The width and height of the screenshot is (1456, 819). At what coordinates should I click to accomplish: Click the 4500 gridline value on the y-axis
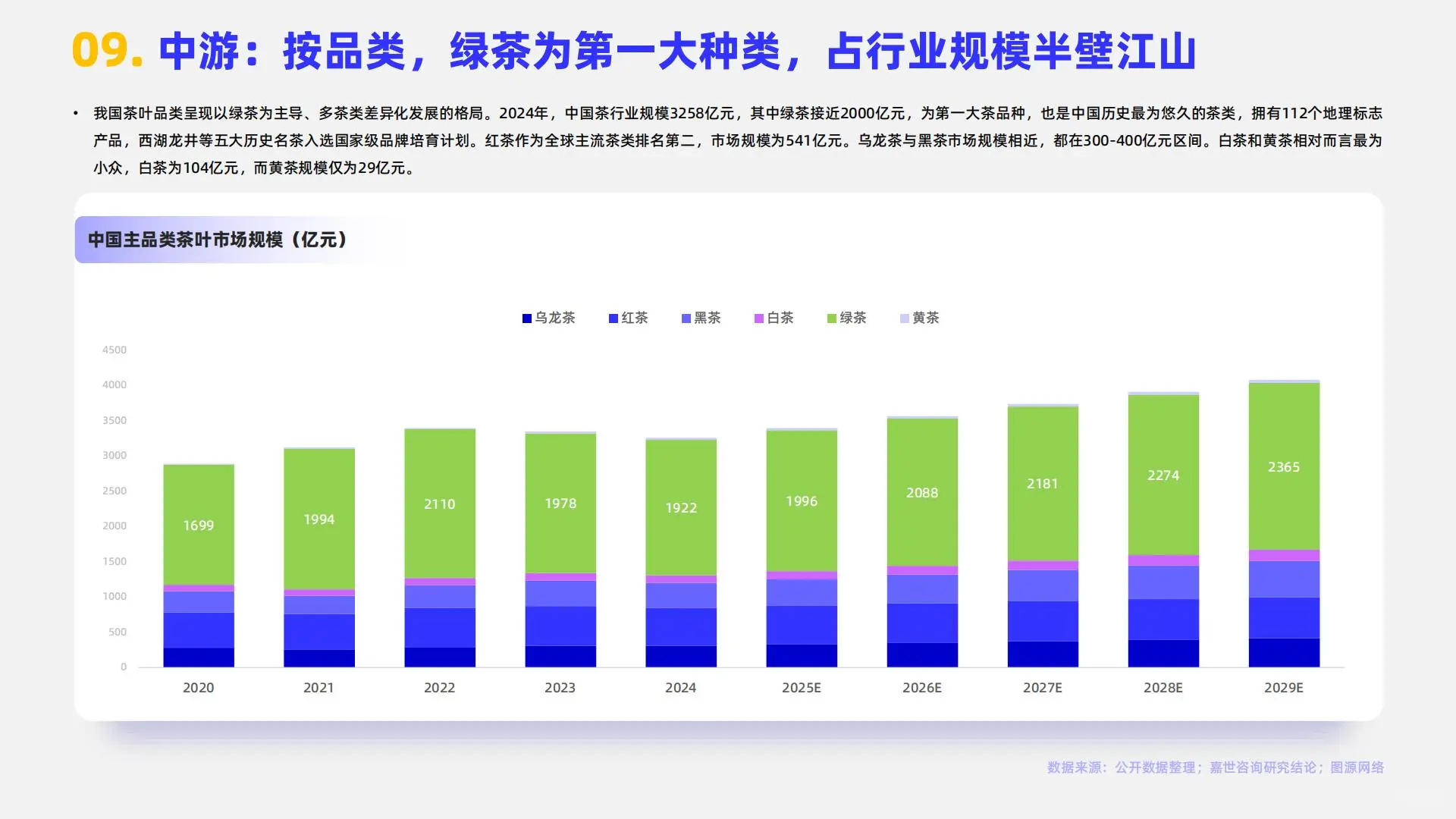[x=115, y=350]
